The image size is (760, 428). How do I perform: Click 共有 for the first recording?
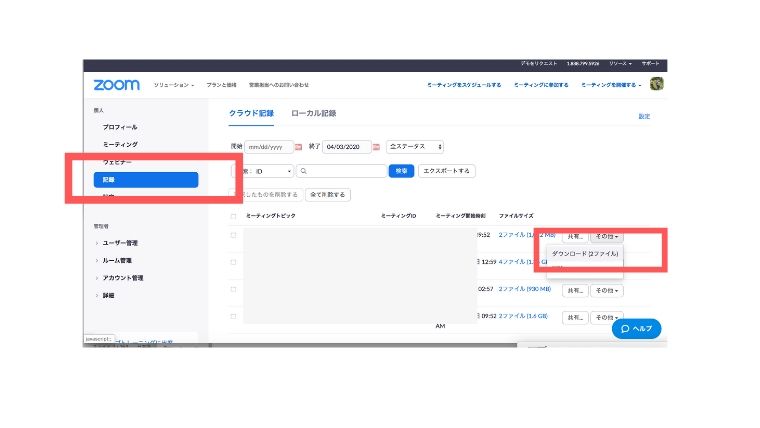pos(575,237)
